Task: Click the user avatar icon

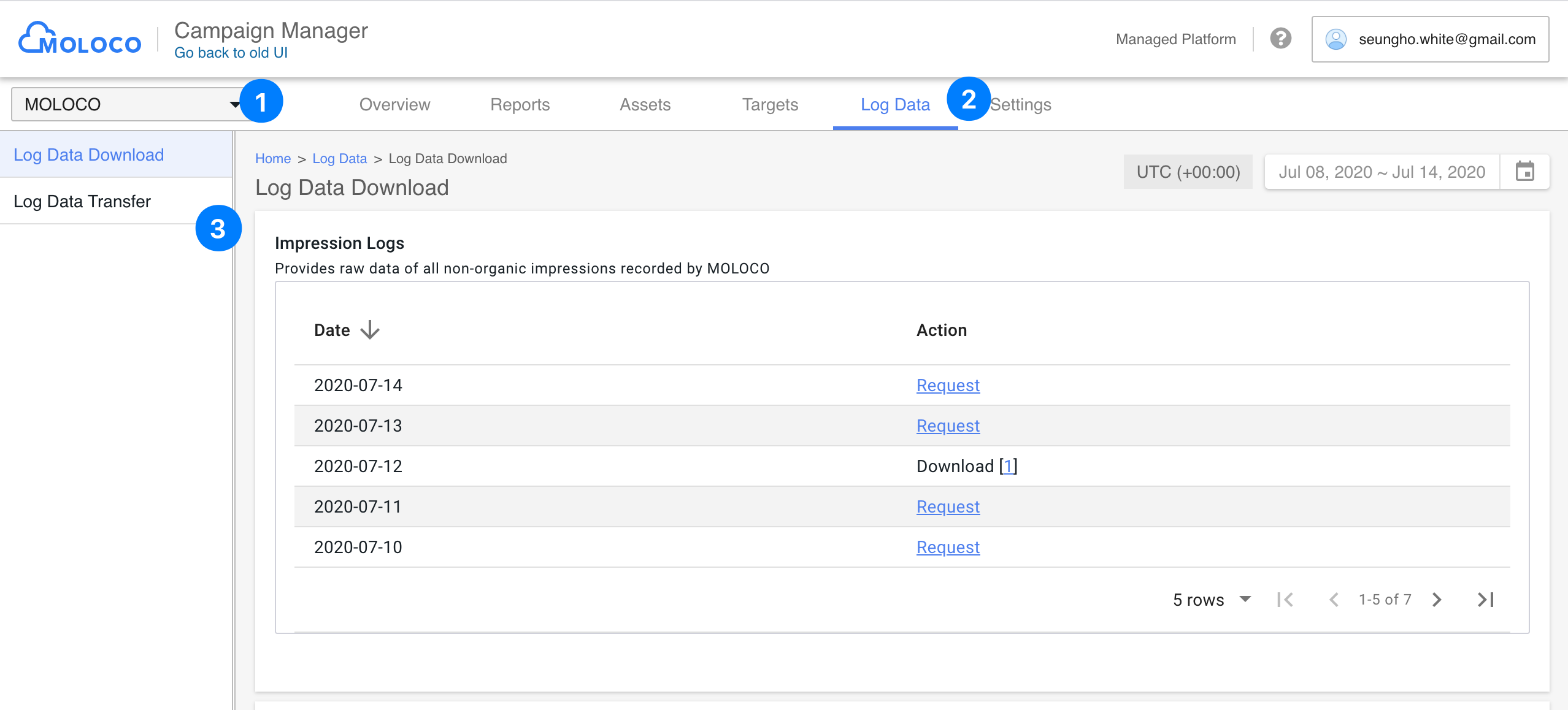Action: tap(1336, 39)
